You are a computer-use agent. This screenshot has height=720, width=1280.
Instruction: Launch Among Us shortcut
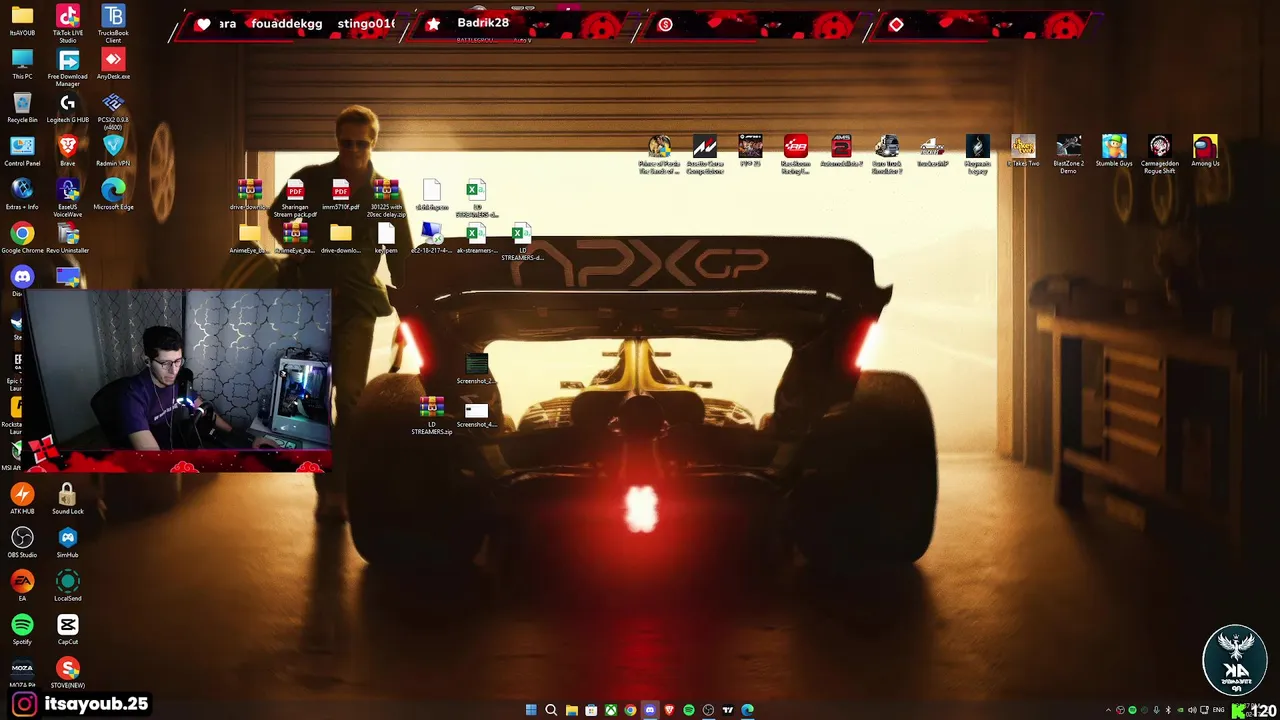1205,152
